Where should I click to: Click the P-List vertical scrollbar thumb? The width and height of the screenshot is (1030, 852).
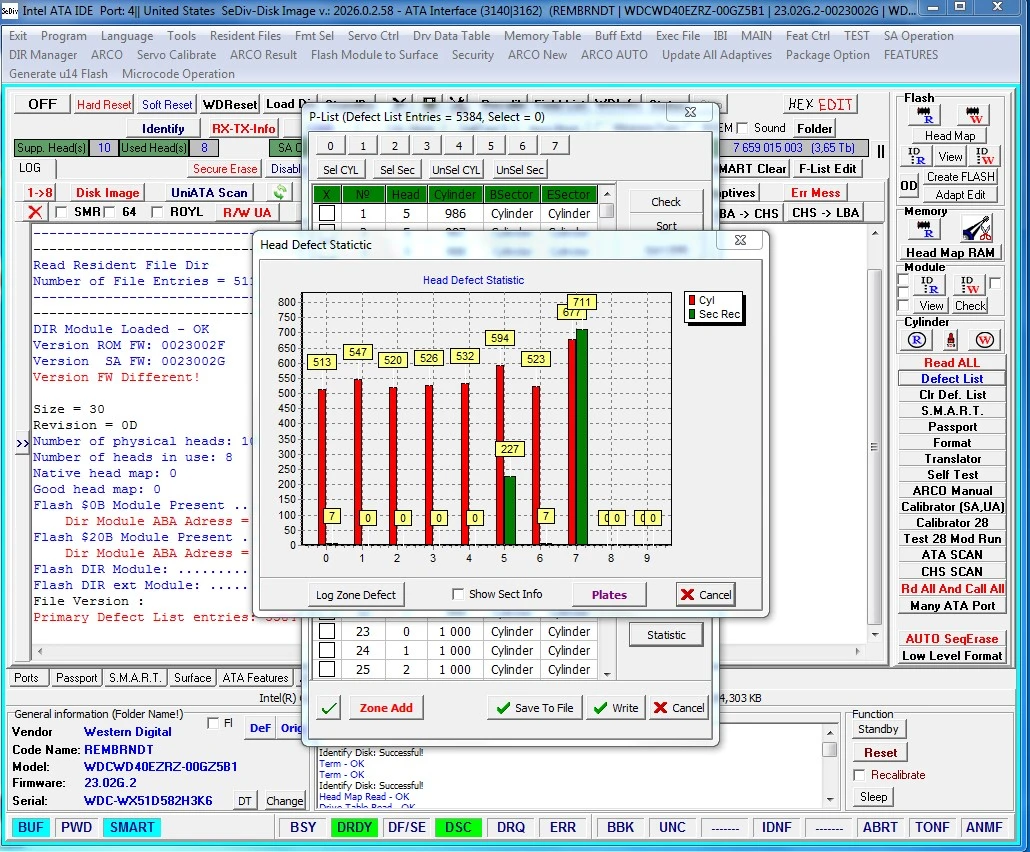tap(607, 212)
